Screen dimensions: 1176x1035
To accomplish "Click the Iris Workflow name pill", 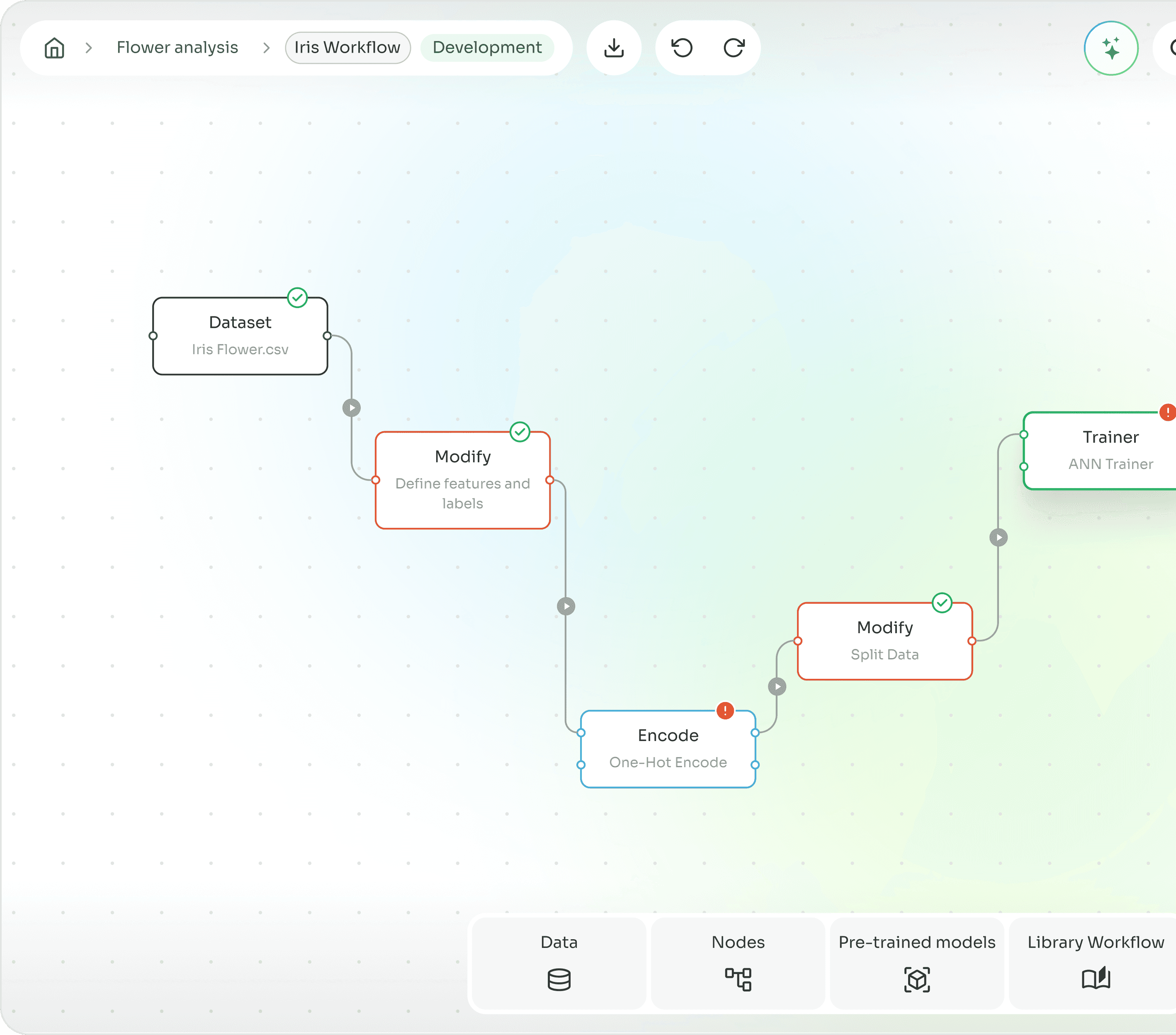I will [x=347, y=48].
